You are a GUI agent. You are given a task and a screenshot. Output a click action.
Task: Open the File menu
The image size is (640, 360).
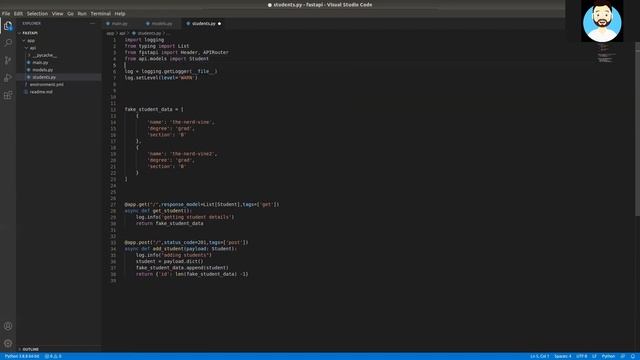tap(6, 13)
